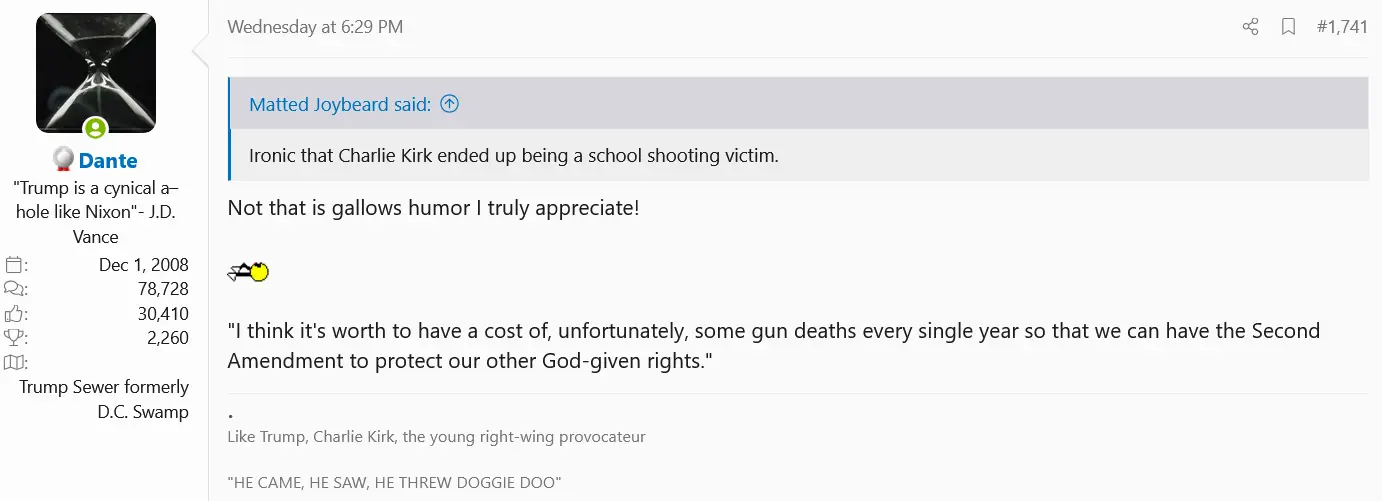Click the joined-date calendar icon
1382x501 pixels.
coord(14,266)
